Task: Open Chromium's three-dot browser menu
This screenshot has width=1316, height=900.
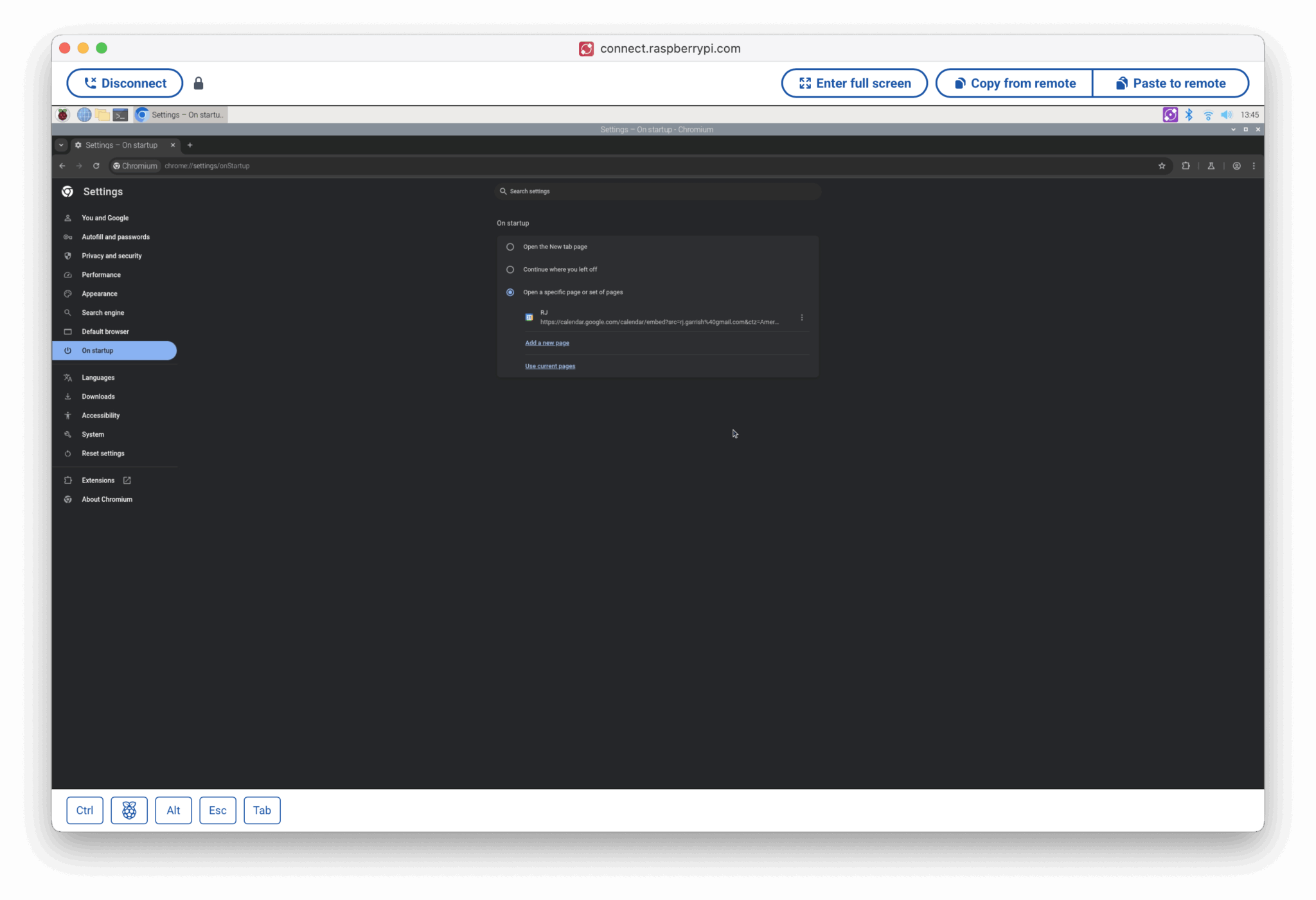Action: click(x=1253, y=166)
